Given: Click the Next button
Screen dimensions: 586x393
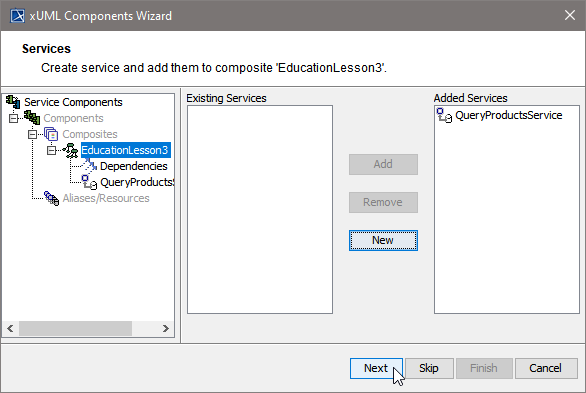Looking at the screenshot, I should [376, 368].
